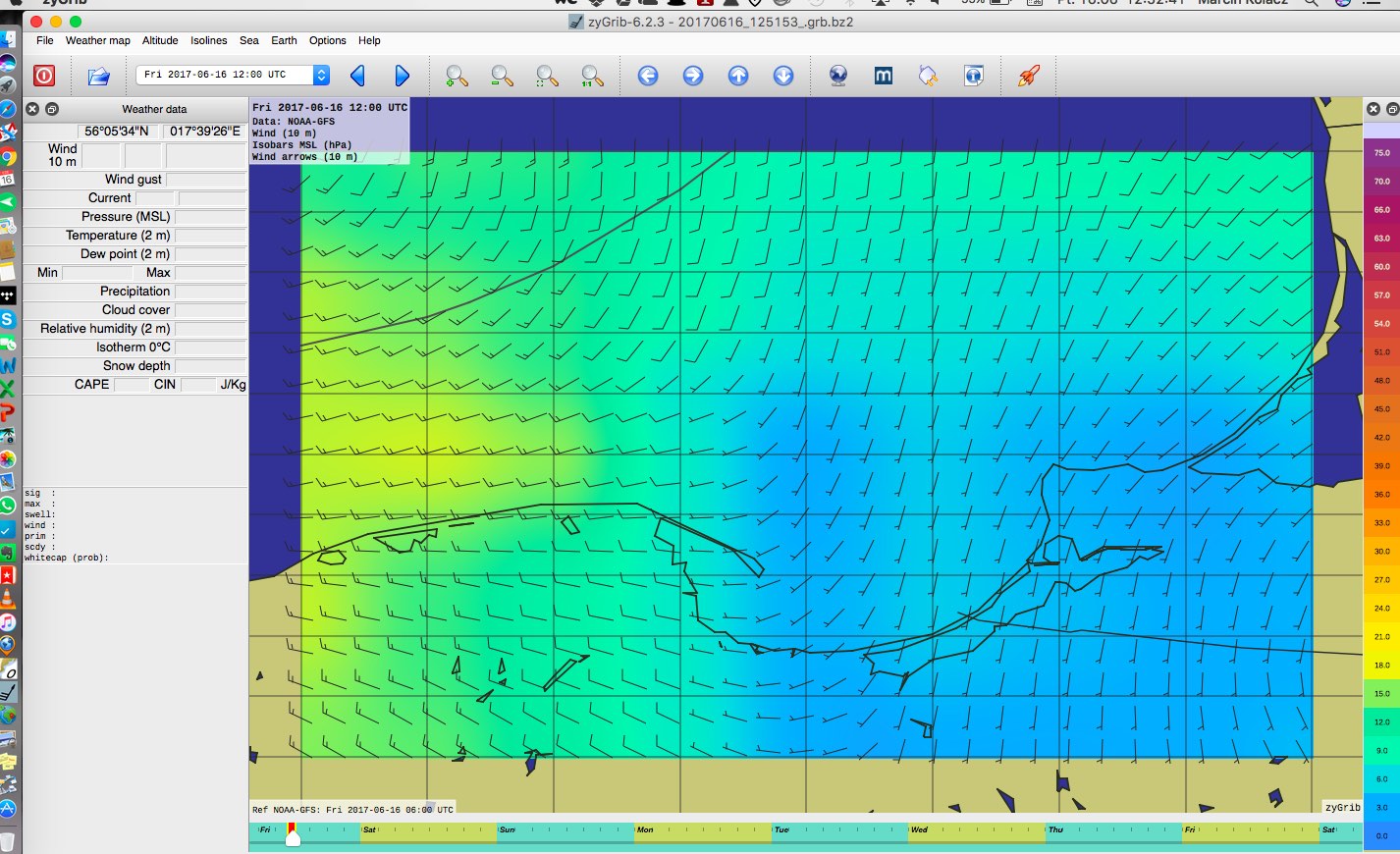Screen dimensions: 1400x854
Task: Open a GRIB file with the folder icon
Action: tap(98, 76)
